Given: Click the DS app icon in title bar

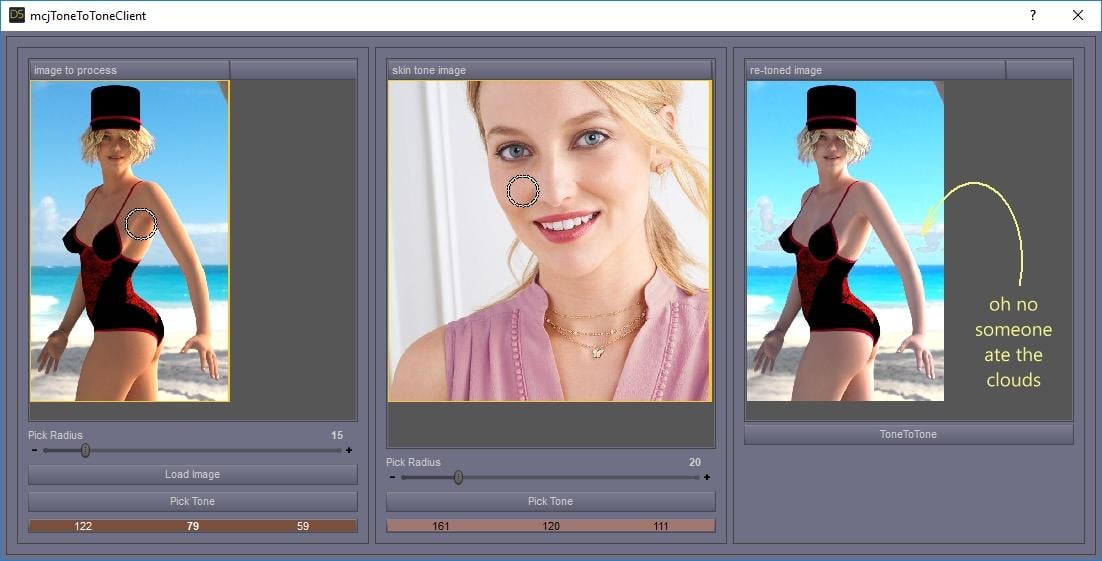Looking at the screenshot, I should pyautogui.click(x=16, y=15).
